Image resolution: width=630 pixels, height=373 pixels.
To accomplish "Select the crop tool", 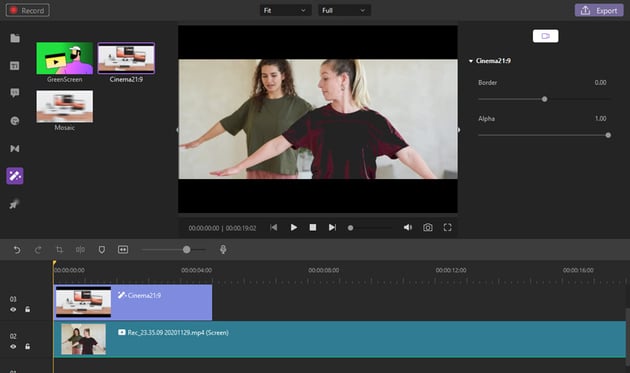I will [x=59, y=250].
